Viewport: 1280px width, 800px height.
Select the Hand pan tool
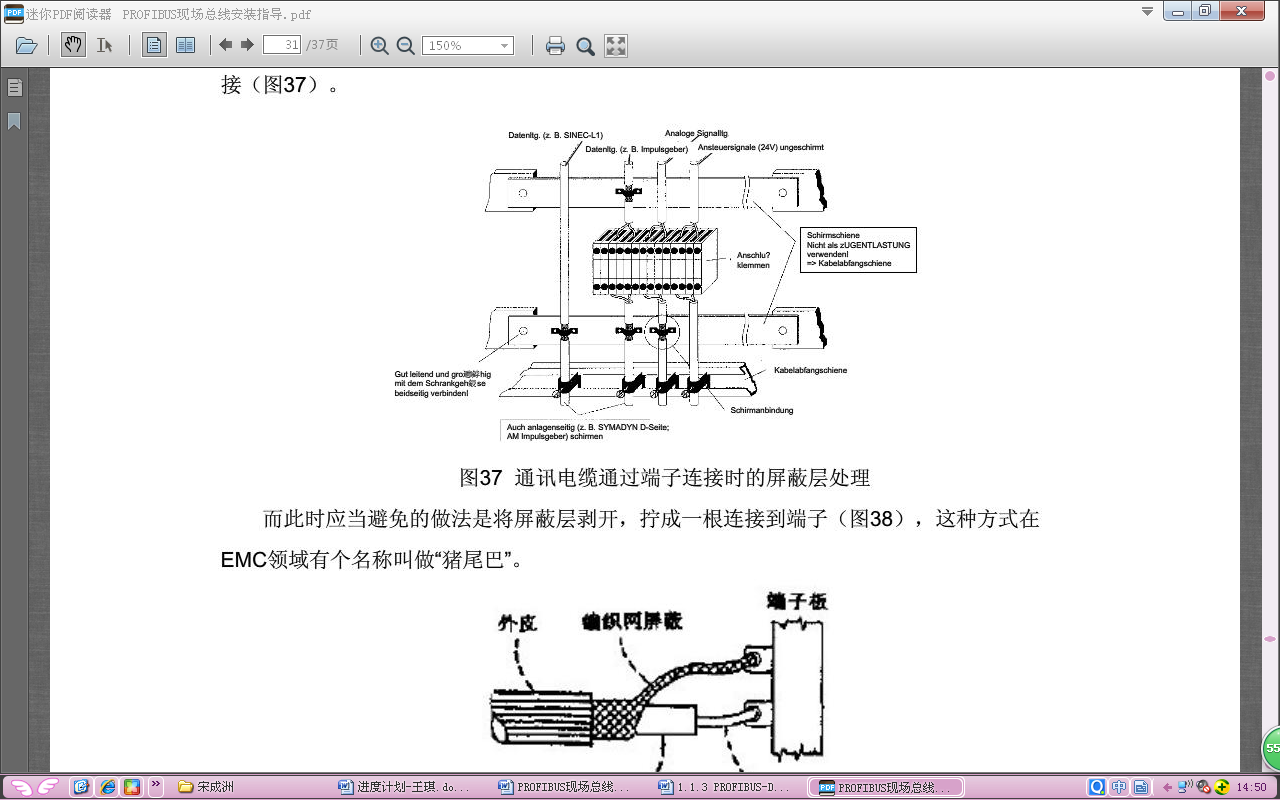pos(73,45)
